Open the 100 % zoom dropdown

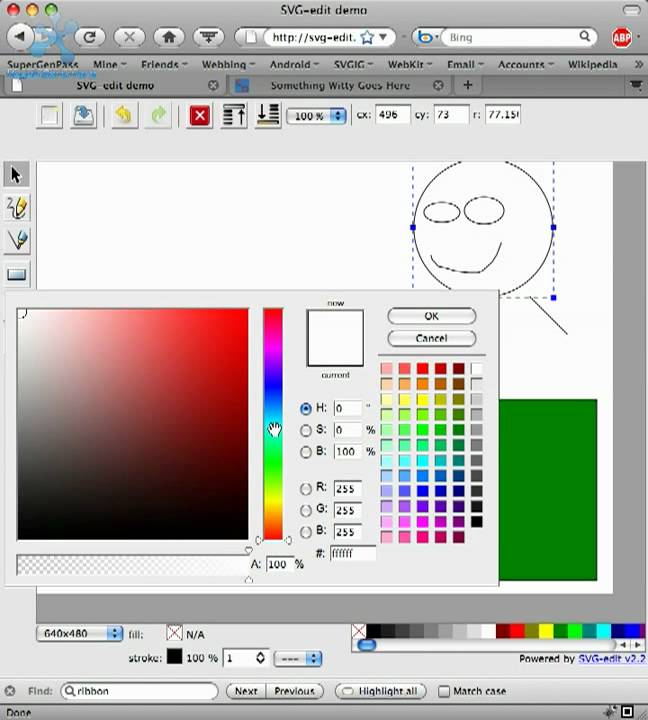pos(316,116)
